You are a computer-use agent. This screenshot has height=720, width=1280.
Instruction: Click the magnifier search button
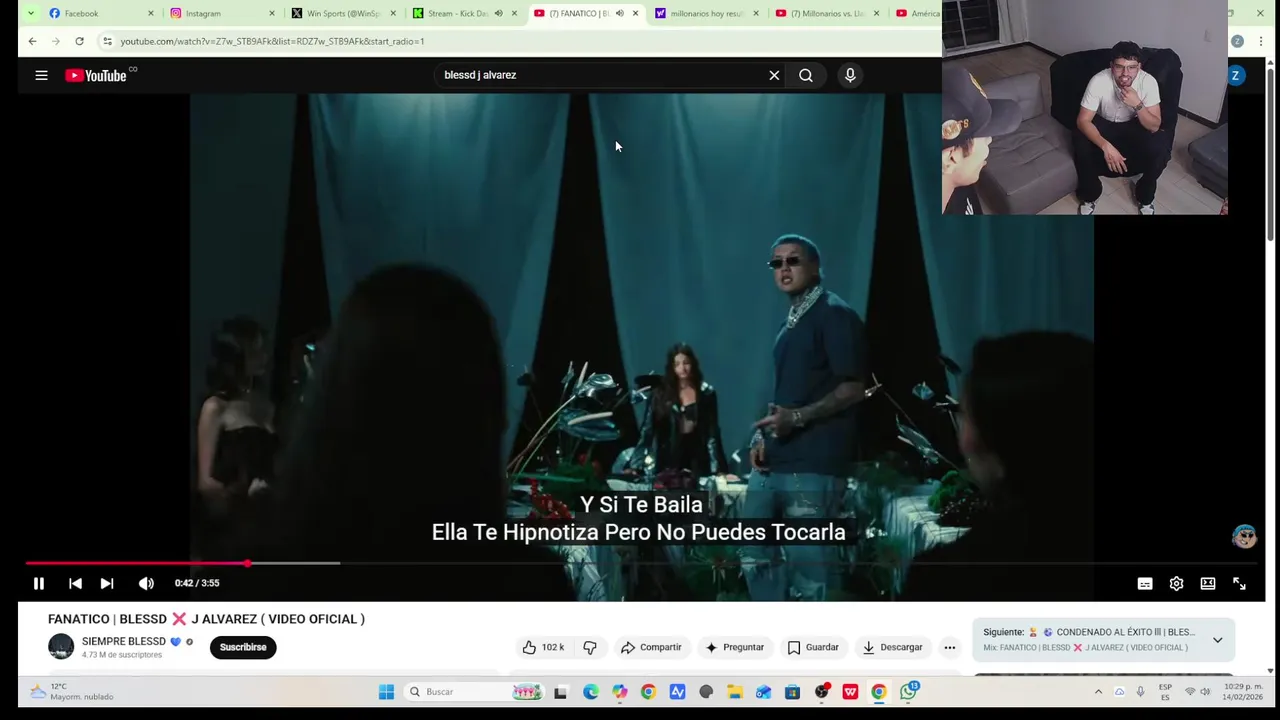[x=806, y=75]
